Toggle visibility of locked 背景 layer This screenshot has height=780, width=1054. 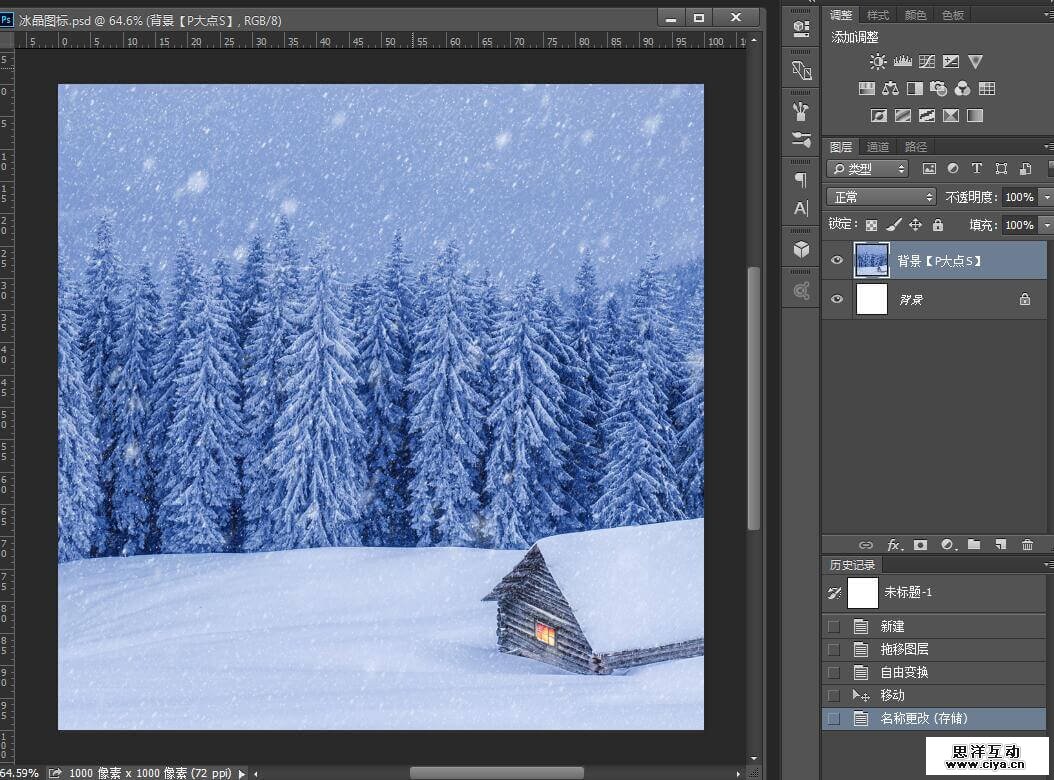pyautogui.click(x=837, y=299)
